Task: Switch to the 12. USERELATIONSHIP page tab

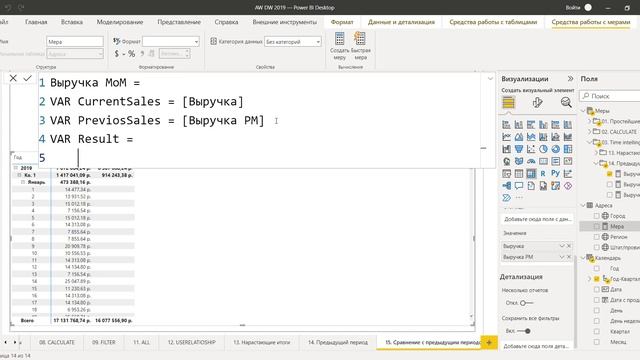Action: click(191, 342)
